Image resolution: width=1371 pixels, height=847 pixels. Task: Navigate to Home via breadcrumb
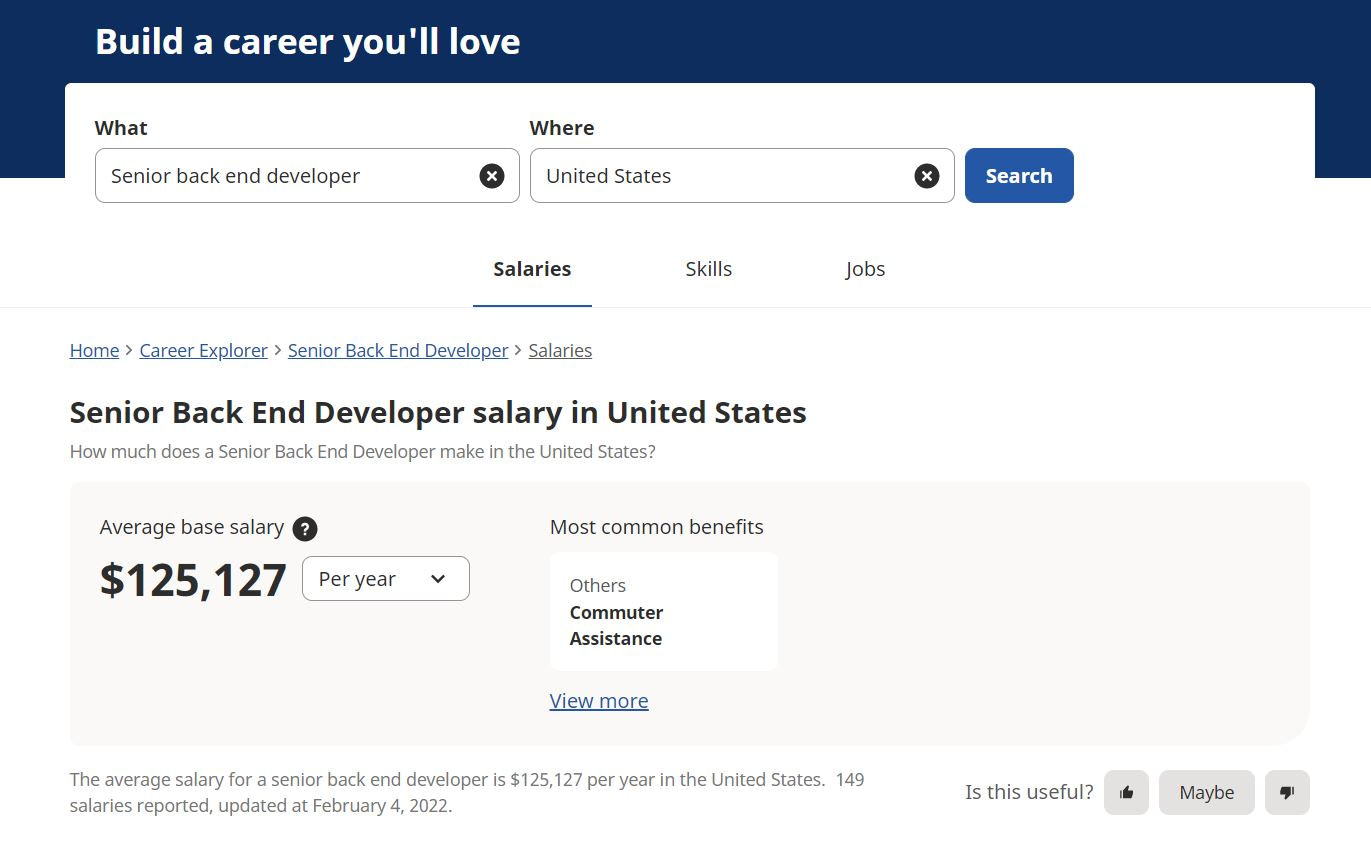pos(93,350)
